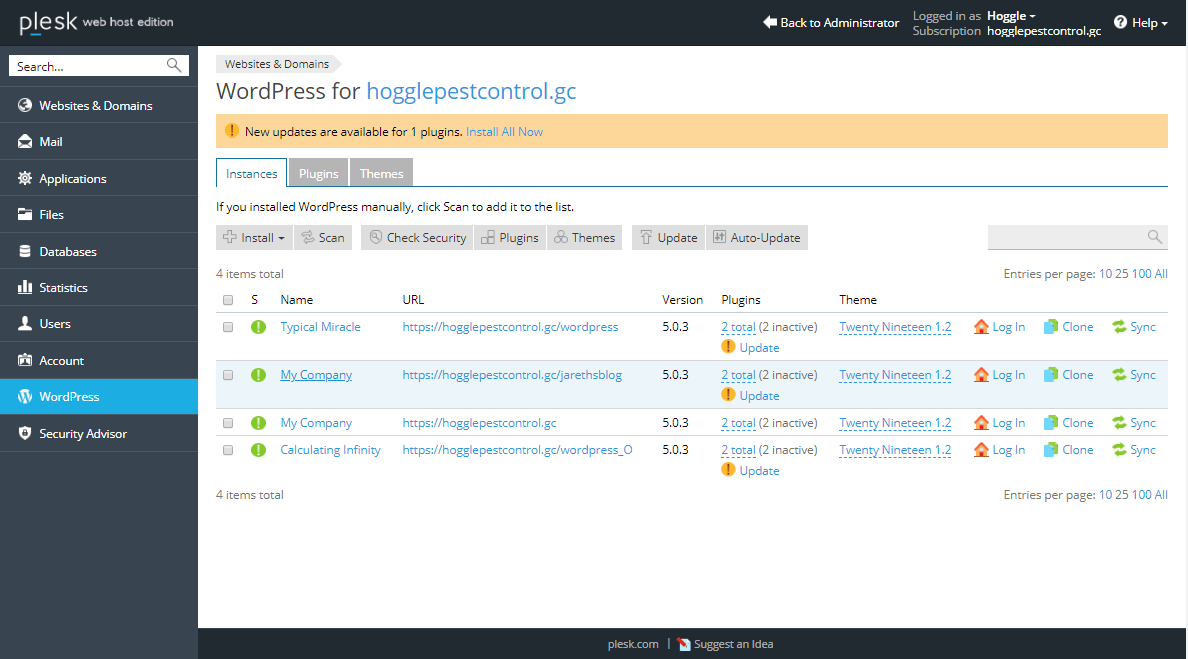Click the Themes toolbar button
Screen dimensions: 1188x659
[584, 237]
